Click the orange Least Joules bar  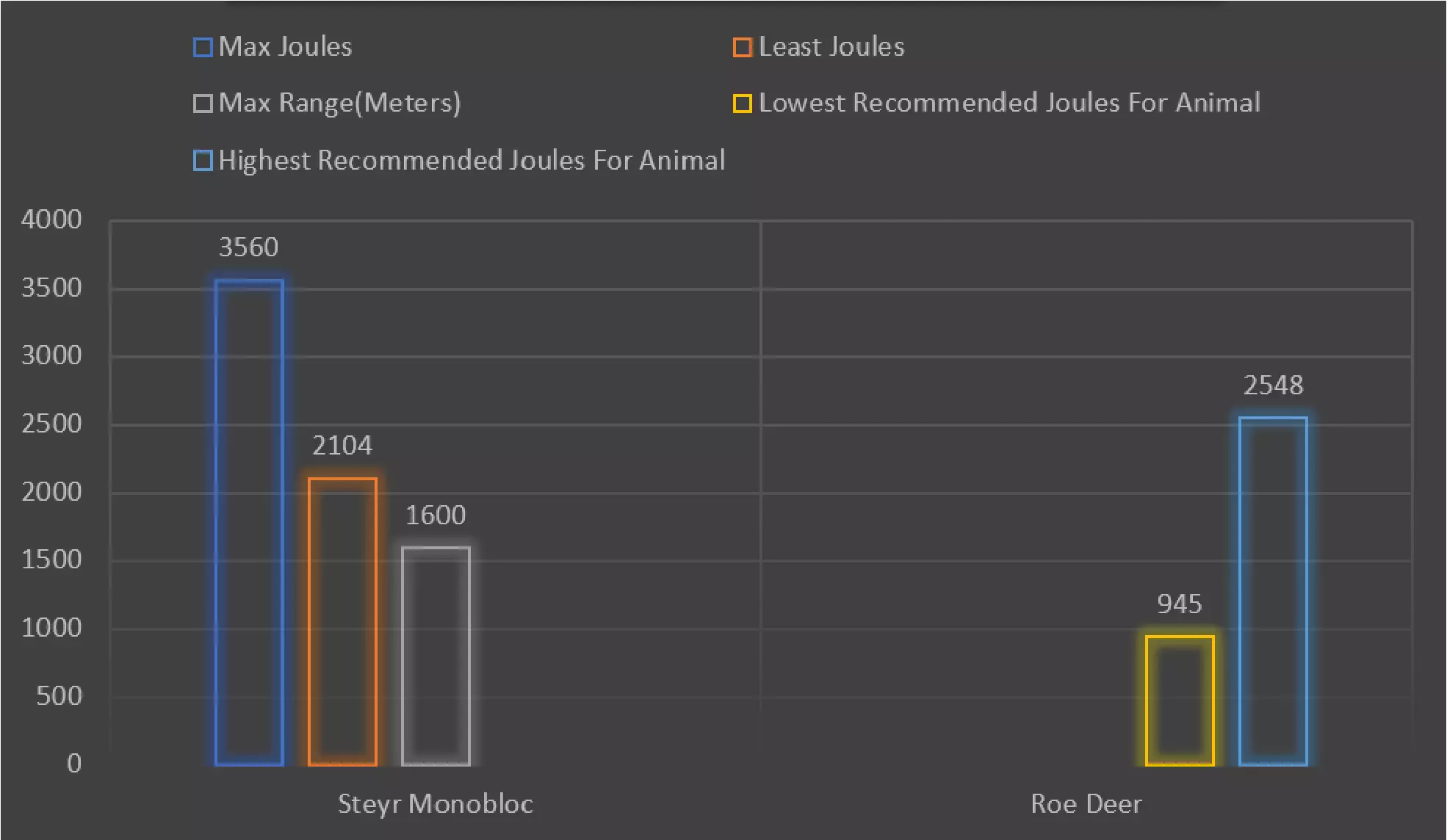[x=342, y=622]
